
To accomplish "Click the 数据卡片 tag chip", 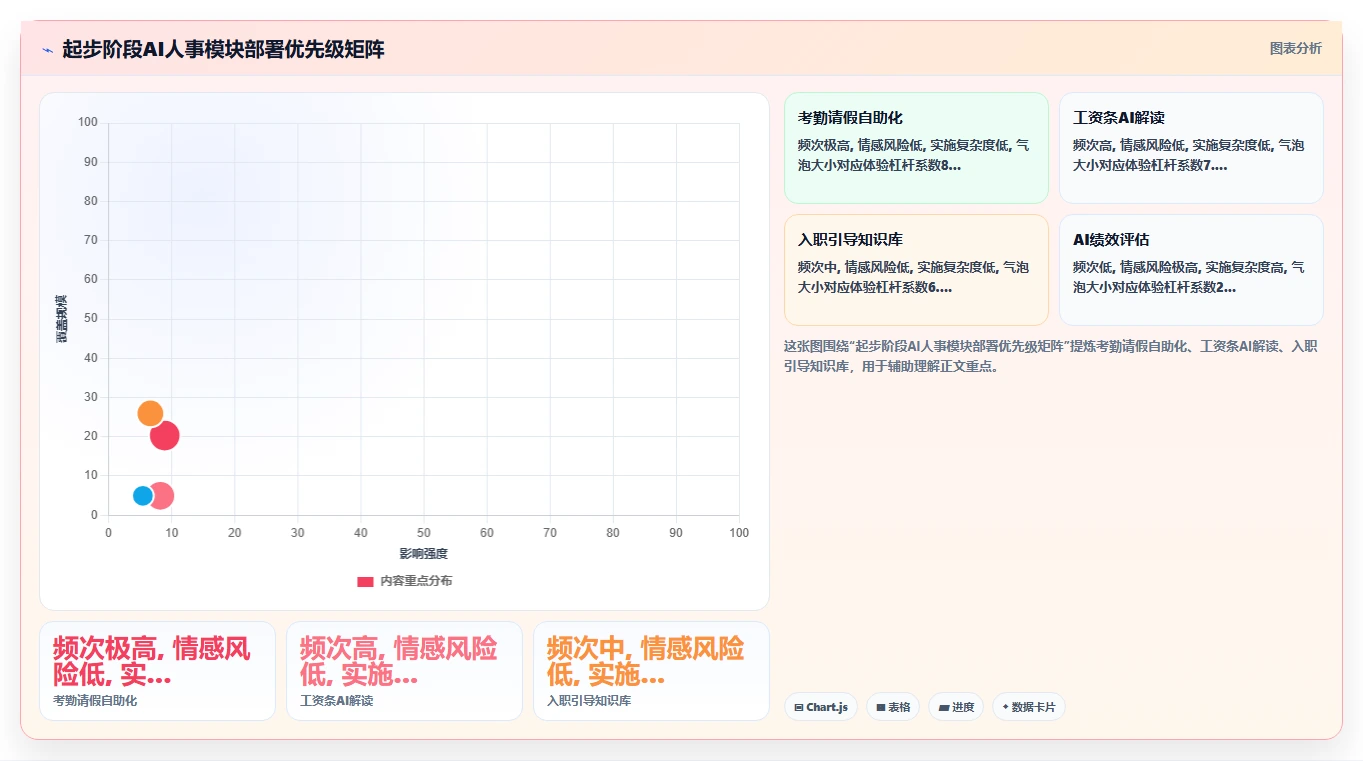I will pyautogui.click(x=1029, y=707).
